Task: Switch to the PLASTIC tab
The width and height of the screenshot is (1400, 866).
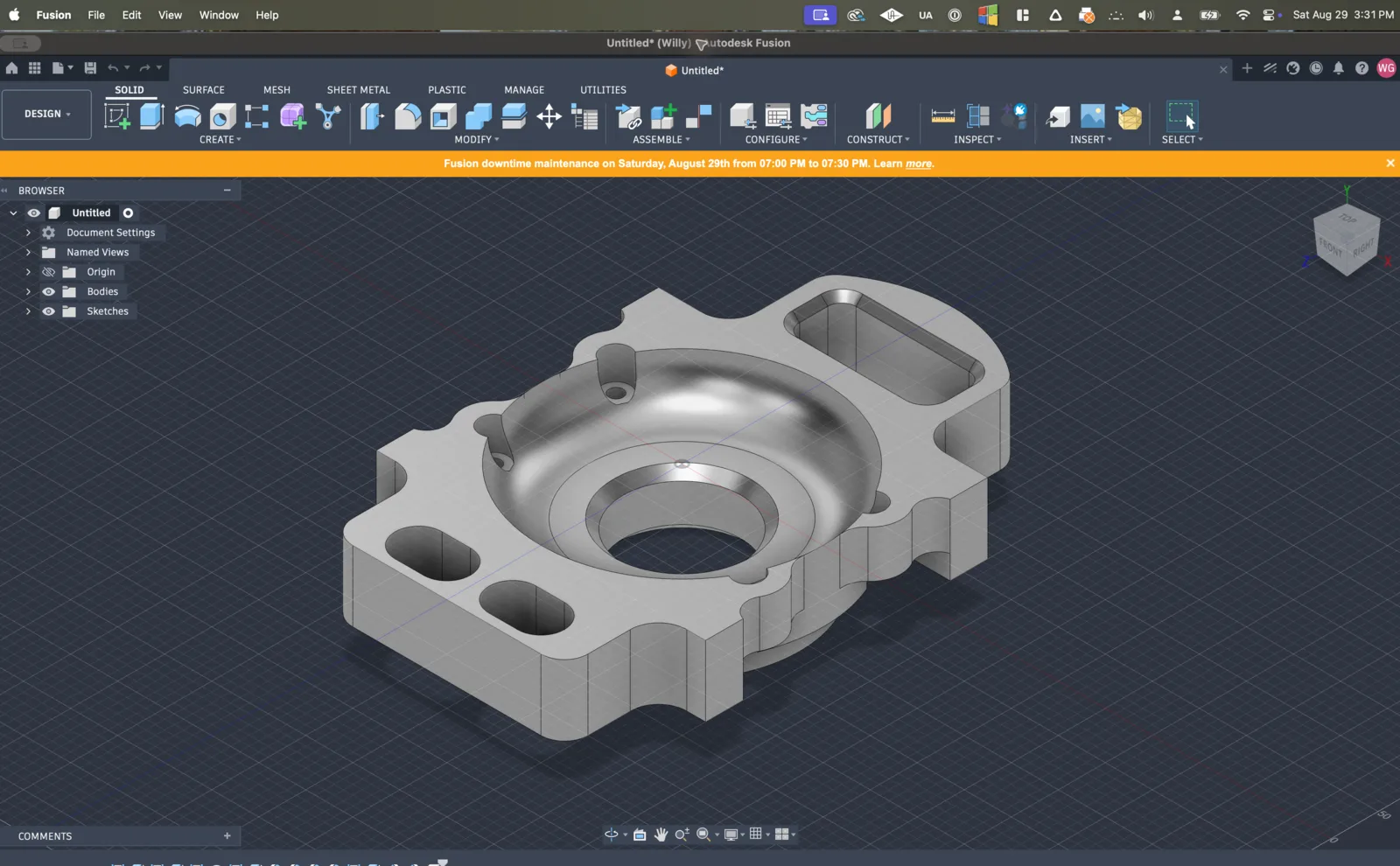Action: [x=446, y=89]
